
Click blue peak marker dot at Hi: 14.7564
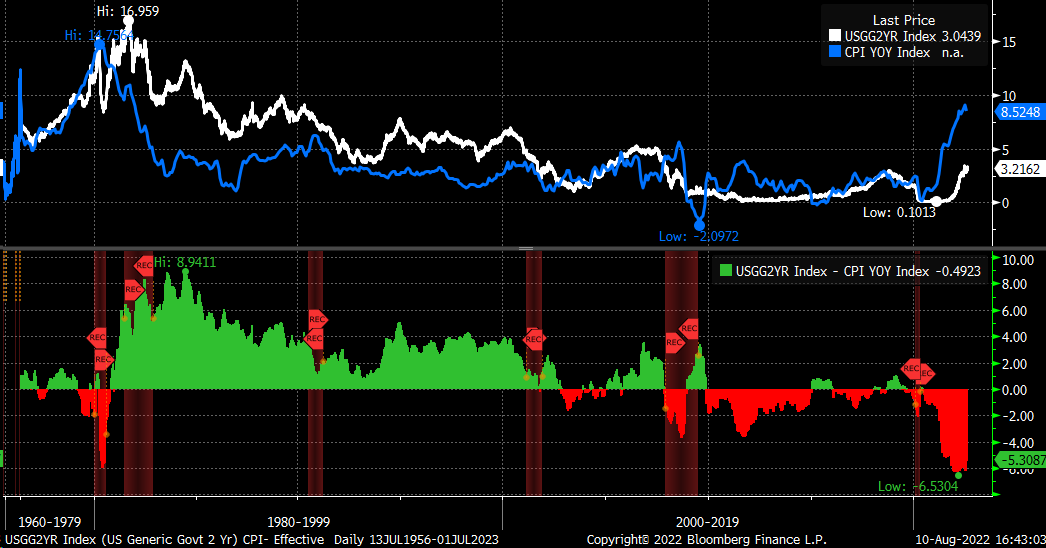tap(99, 45)
